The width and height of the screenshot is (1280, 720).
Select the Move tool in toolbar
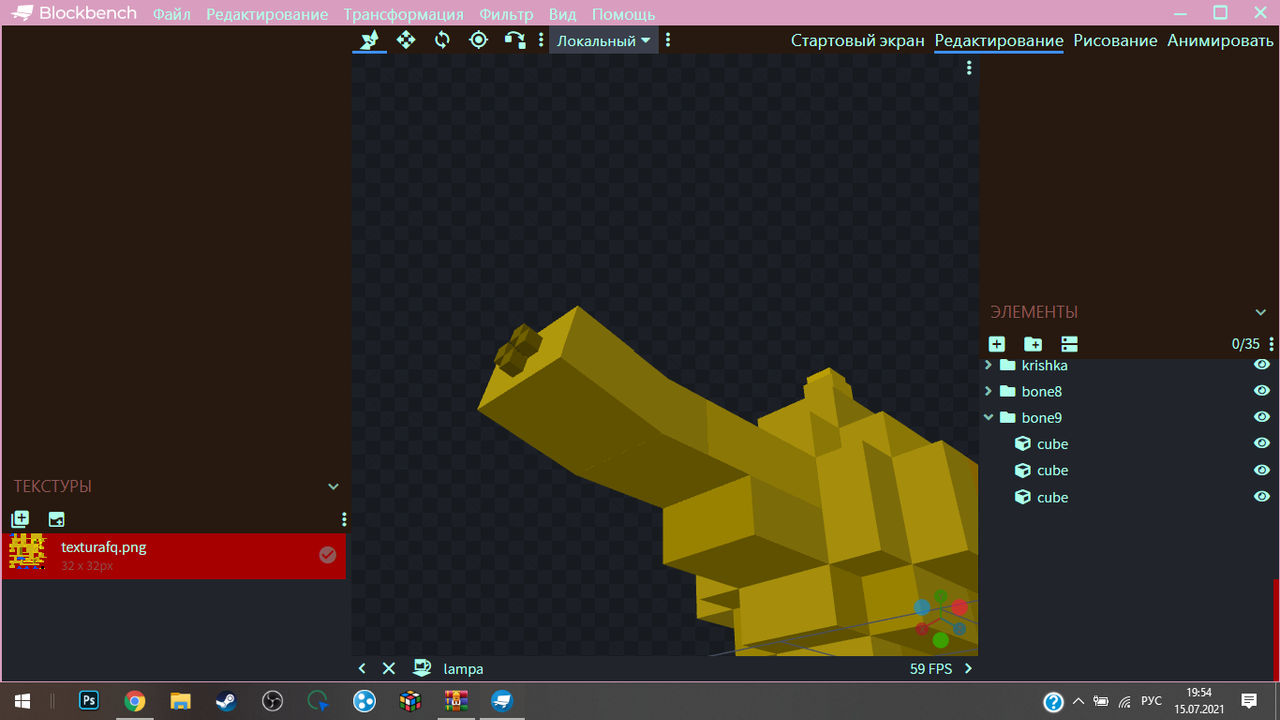[x=369, y=40]
